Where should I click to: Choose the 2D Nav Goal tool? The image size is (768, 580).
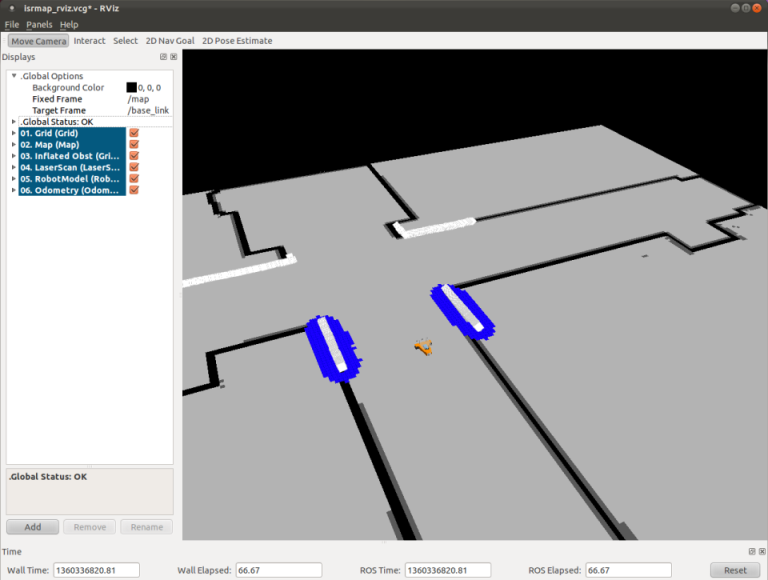click(x=170, y=41)
